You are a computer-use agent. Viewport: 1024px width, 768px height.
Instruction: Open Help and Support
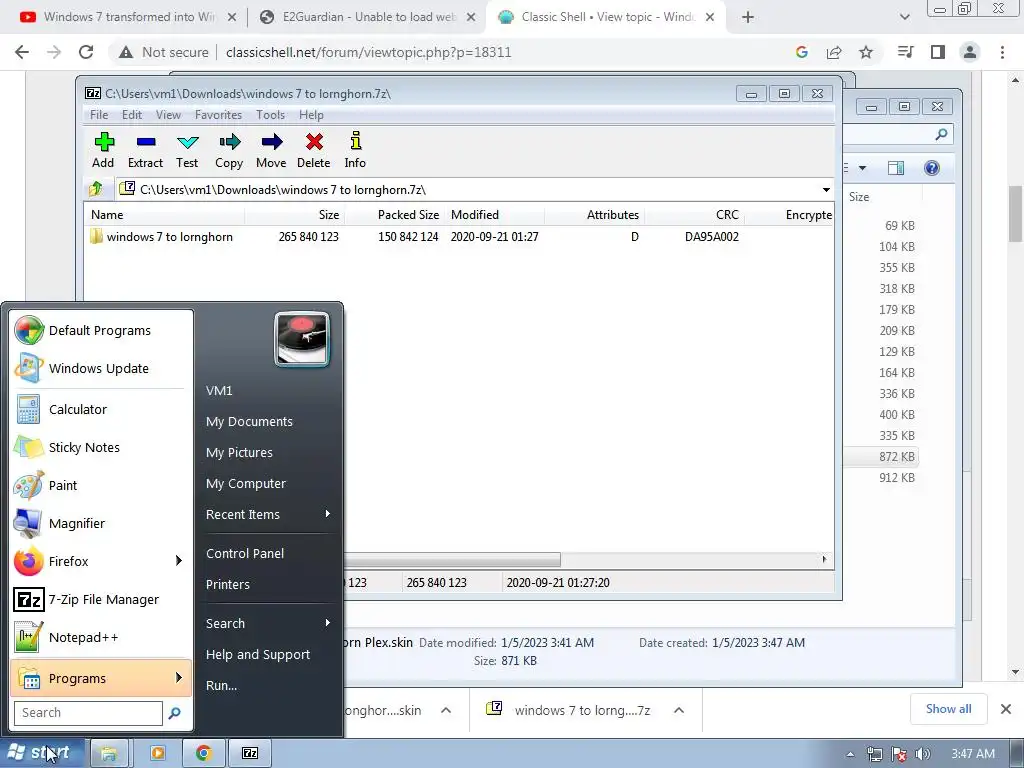tap(258, 654)
